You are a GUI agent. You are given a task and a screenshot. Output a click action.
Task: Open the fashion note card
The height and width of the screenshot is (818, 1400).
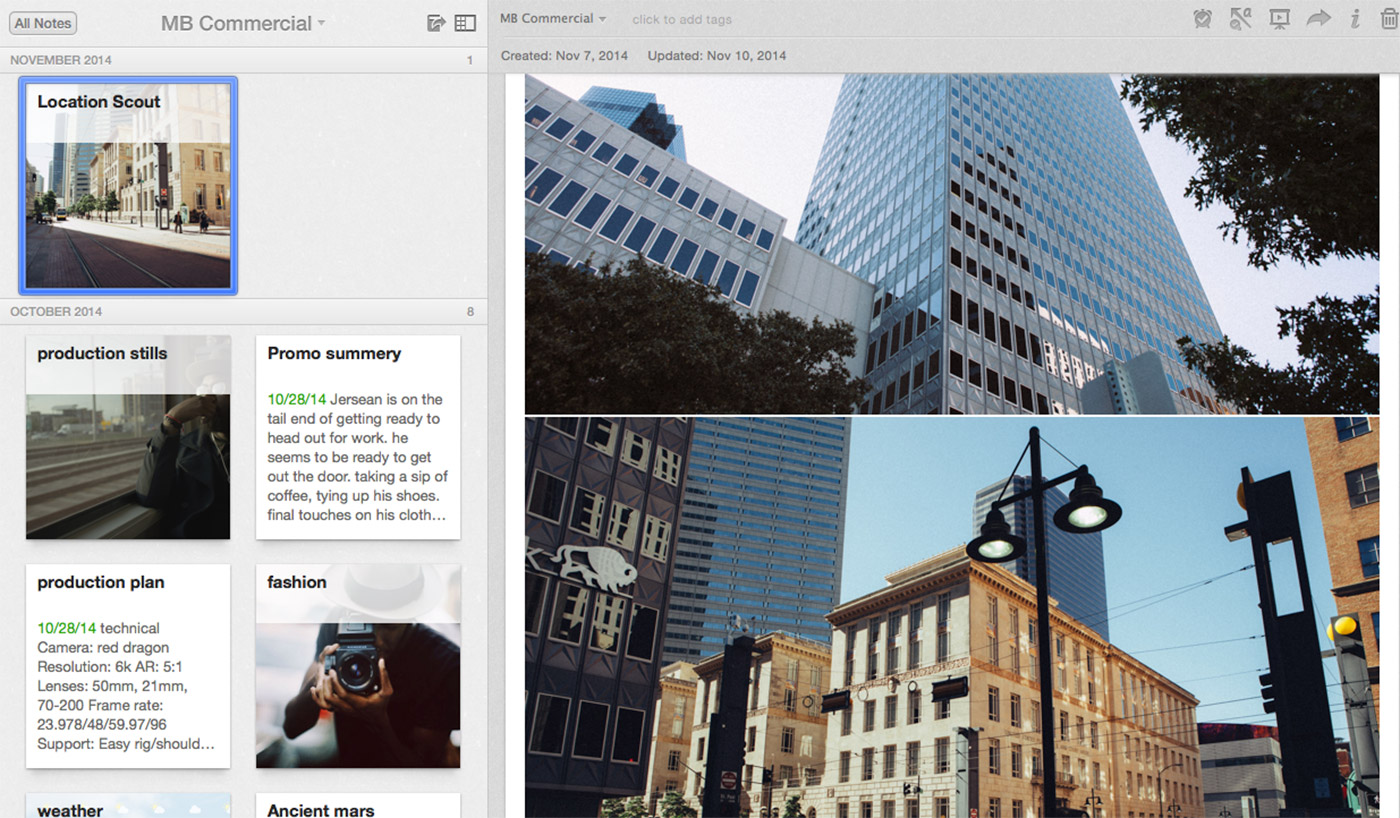point(358,666)
